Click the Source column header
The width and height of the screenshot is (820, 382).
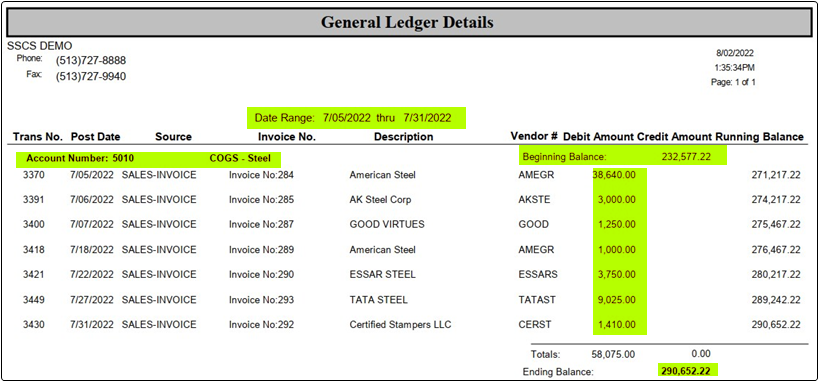tap(174, 137)
